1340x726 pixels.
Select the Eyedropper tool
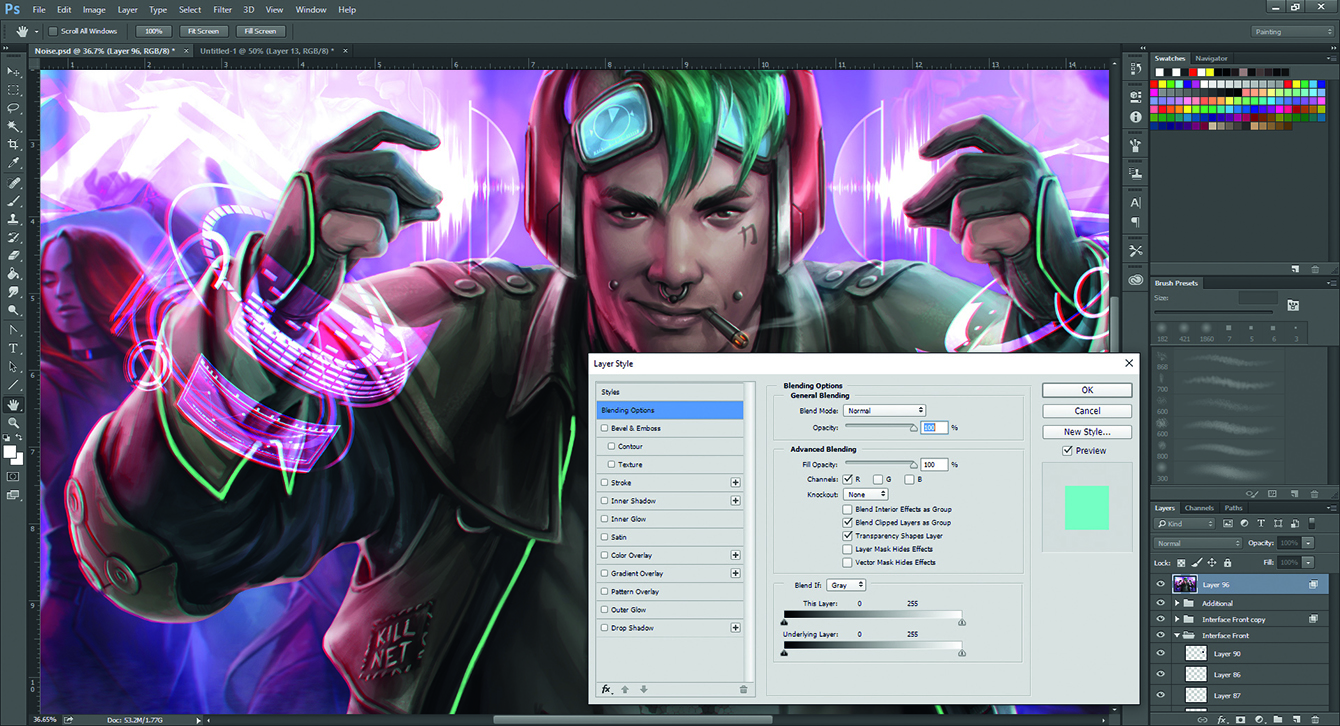14,163
